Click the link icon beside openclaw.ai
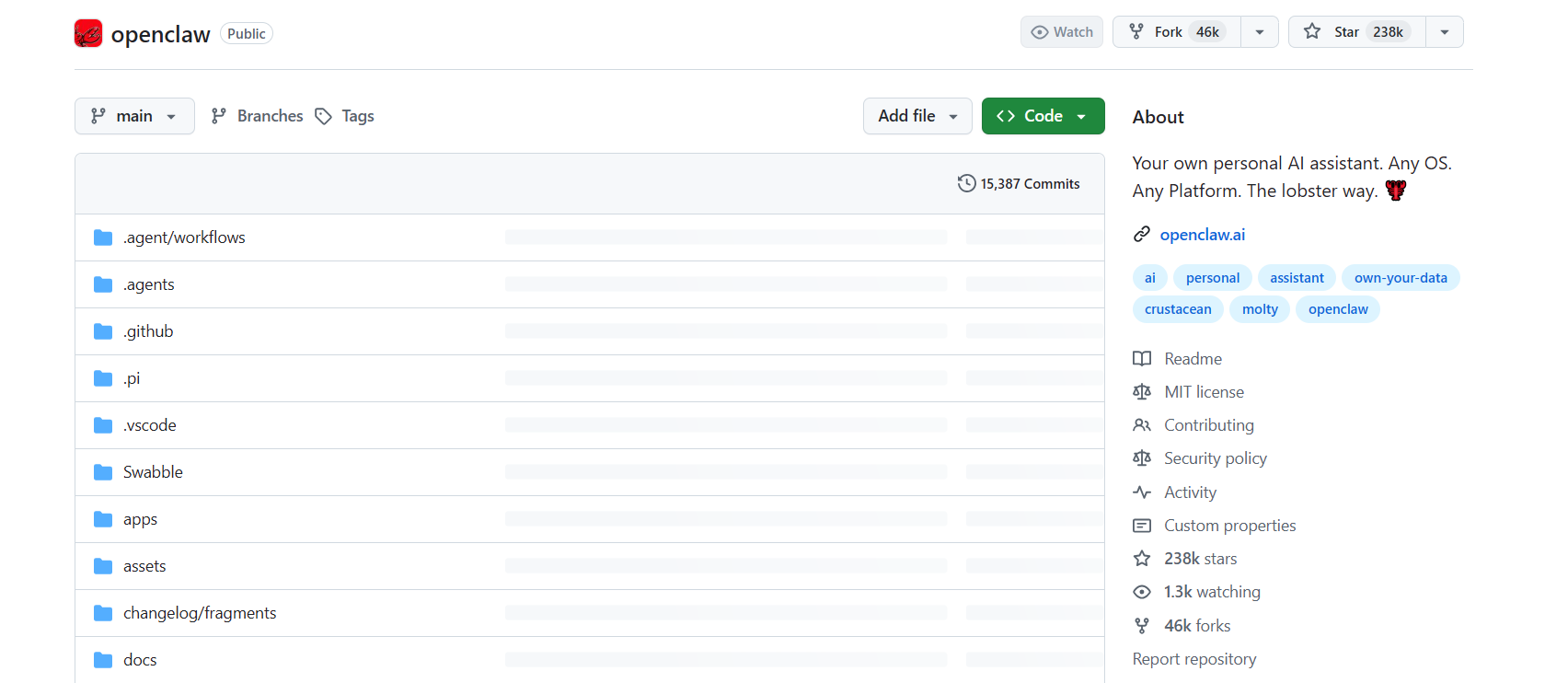Image resolution: width=1568 pixels, height=683 pixels. [x=1142, y=235]
